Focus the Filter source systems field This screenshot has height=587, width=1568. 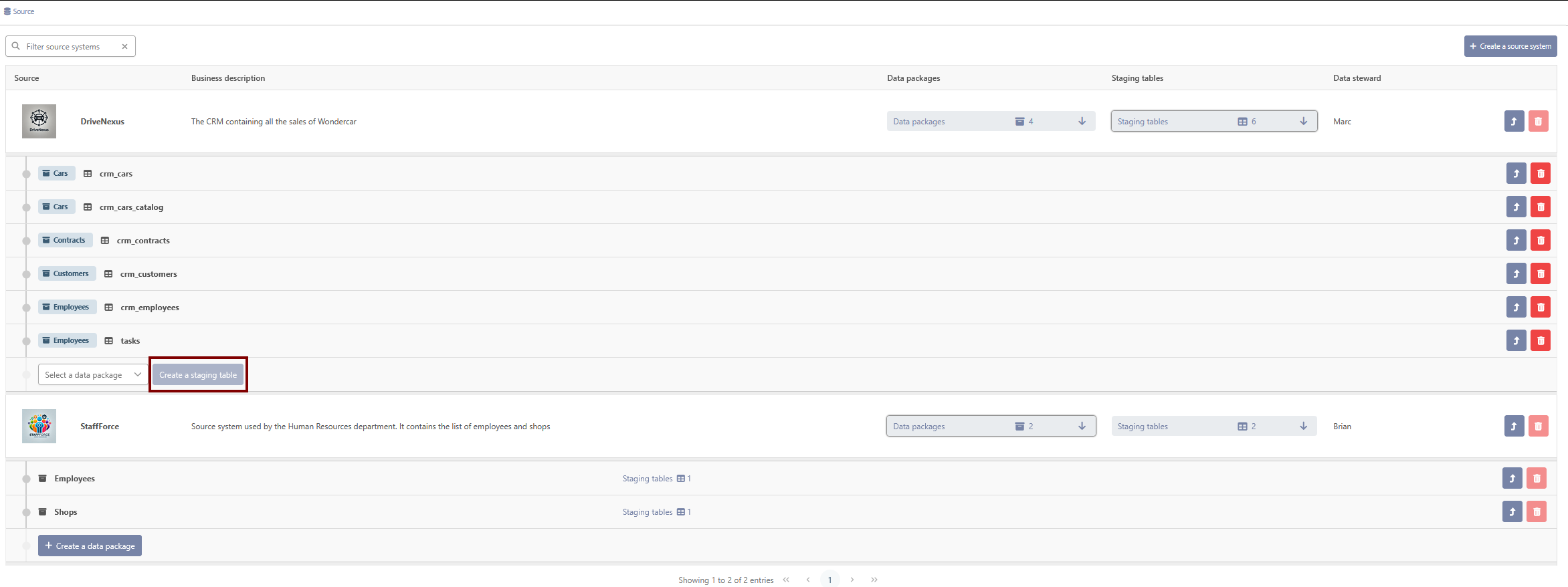70,46
